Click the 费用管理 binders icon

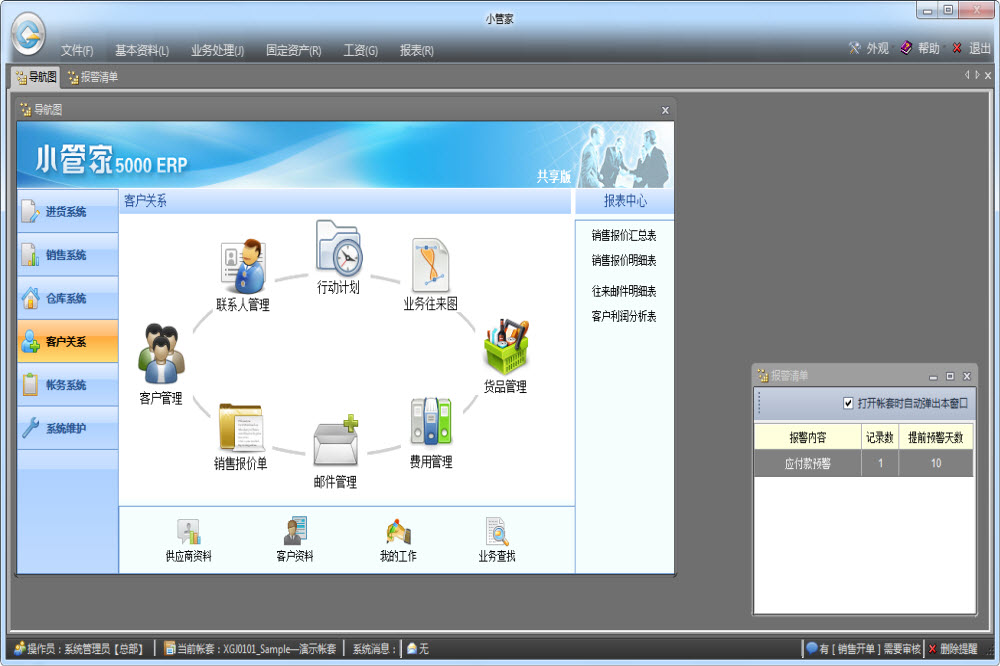pyautogui.click(x=430, y=423)
